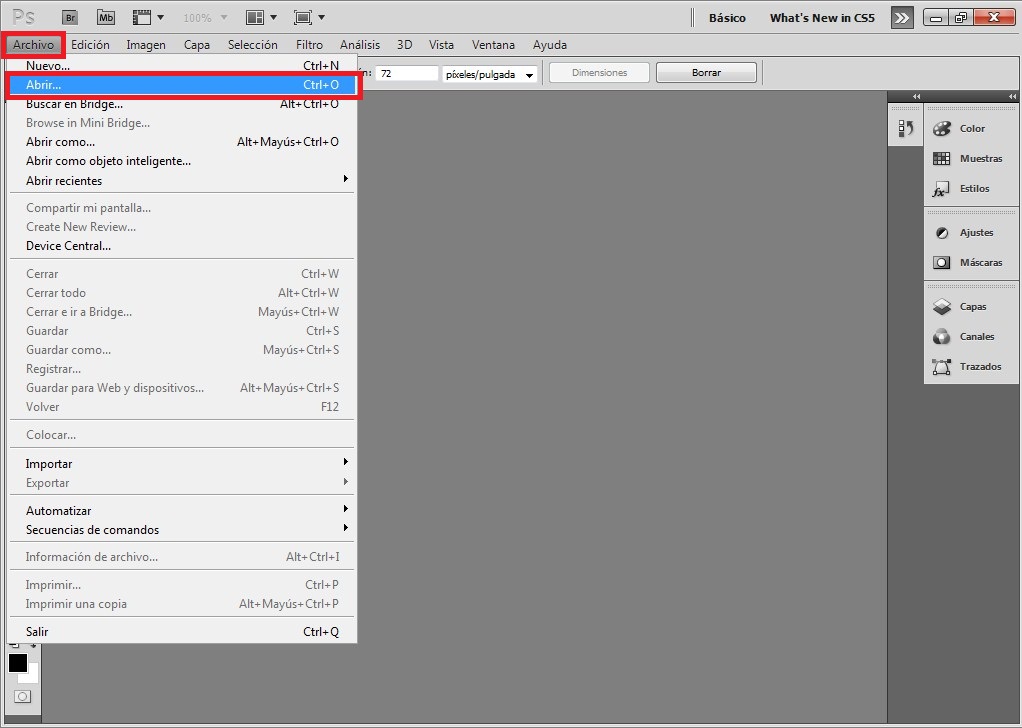Select Imprimir... menu entry
Viewport: 1022px width, 728px height.
182,585
